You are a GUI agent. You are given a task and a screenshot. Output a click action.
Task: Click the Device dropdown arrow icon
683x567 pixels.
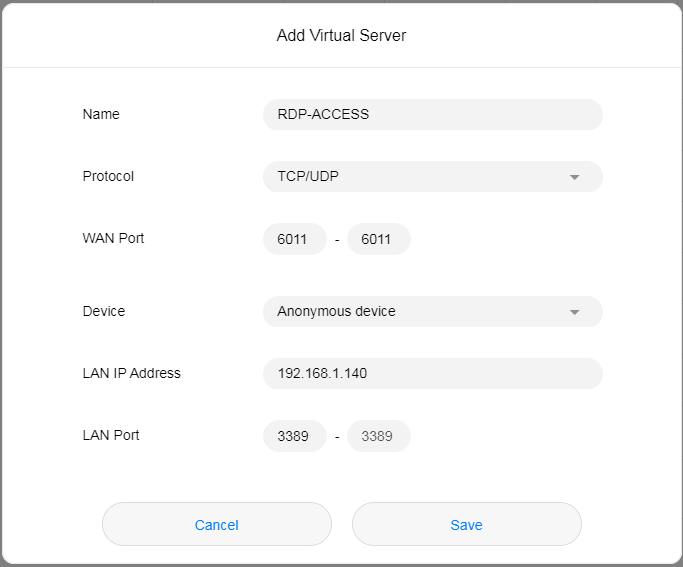[574, 312]
